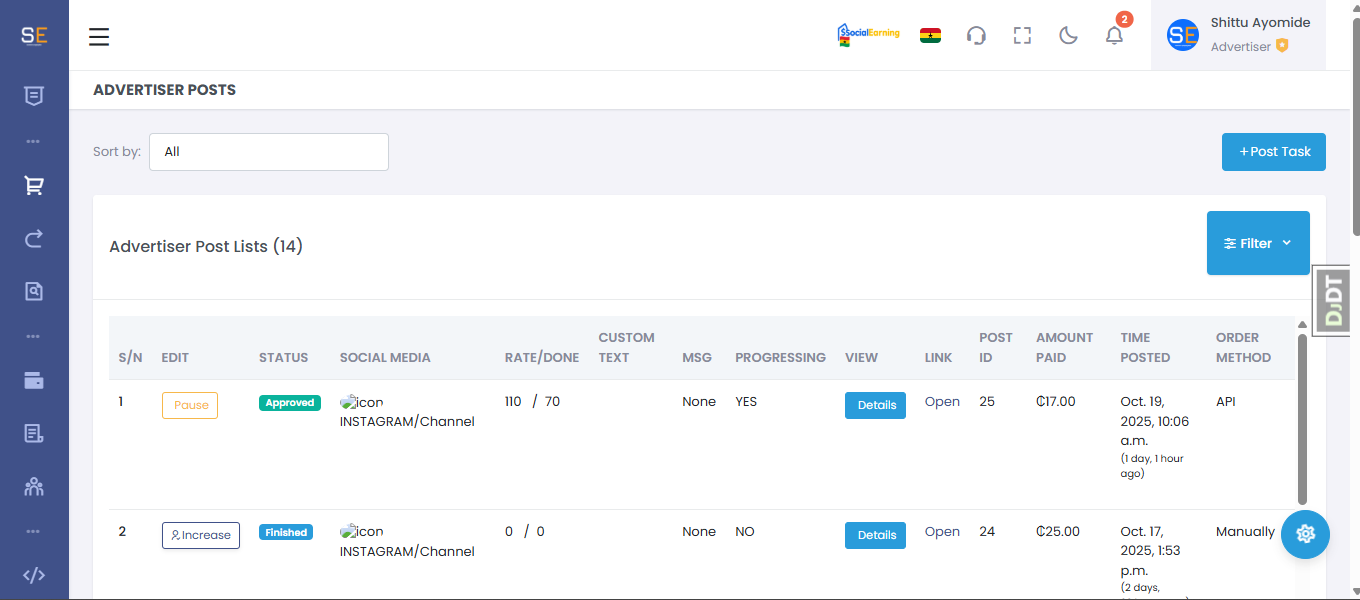Toggle dark mode with the moon icon
1360x600 pixels.
(1068, 36)
